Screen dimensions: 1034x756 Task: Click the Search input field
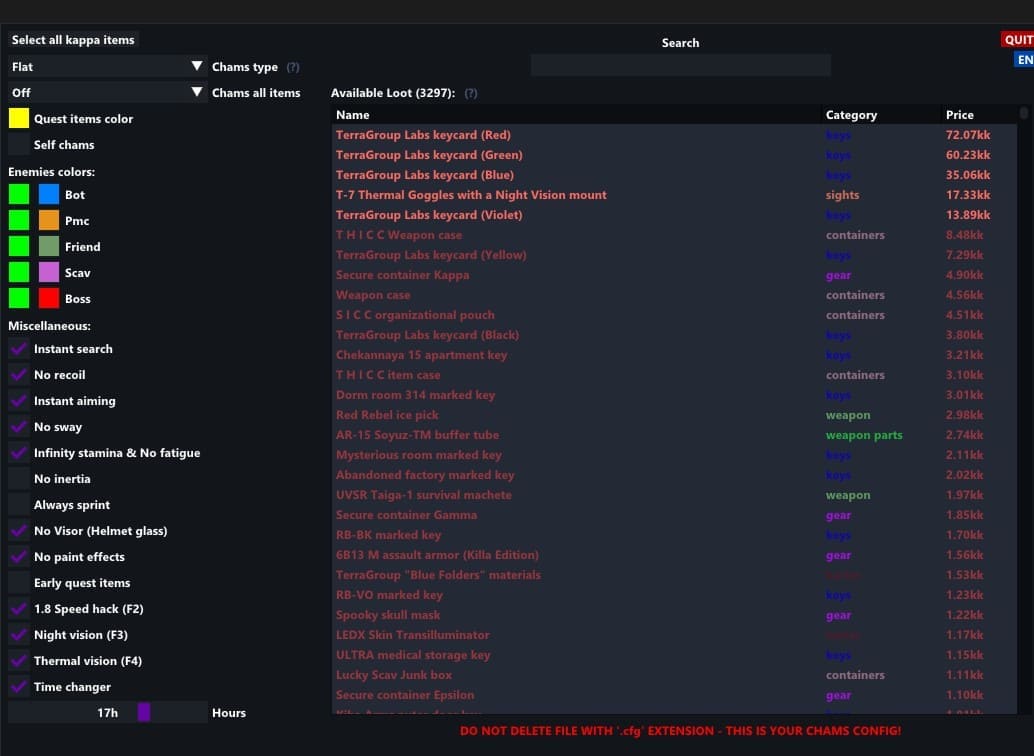point(680,65)
